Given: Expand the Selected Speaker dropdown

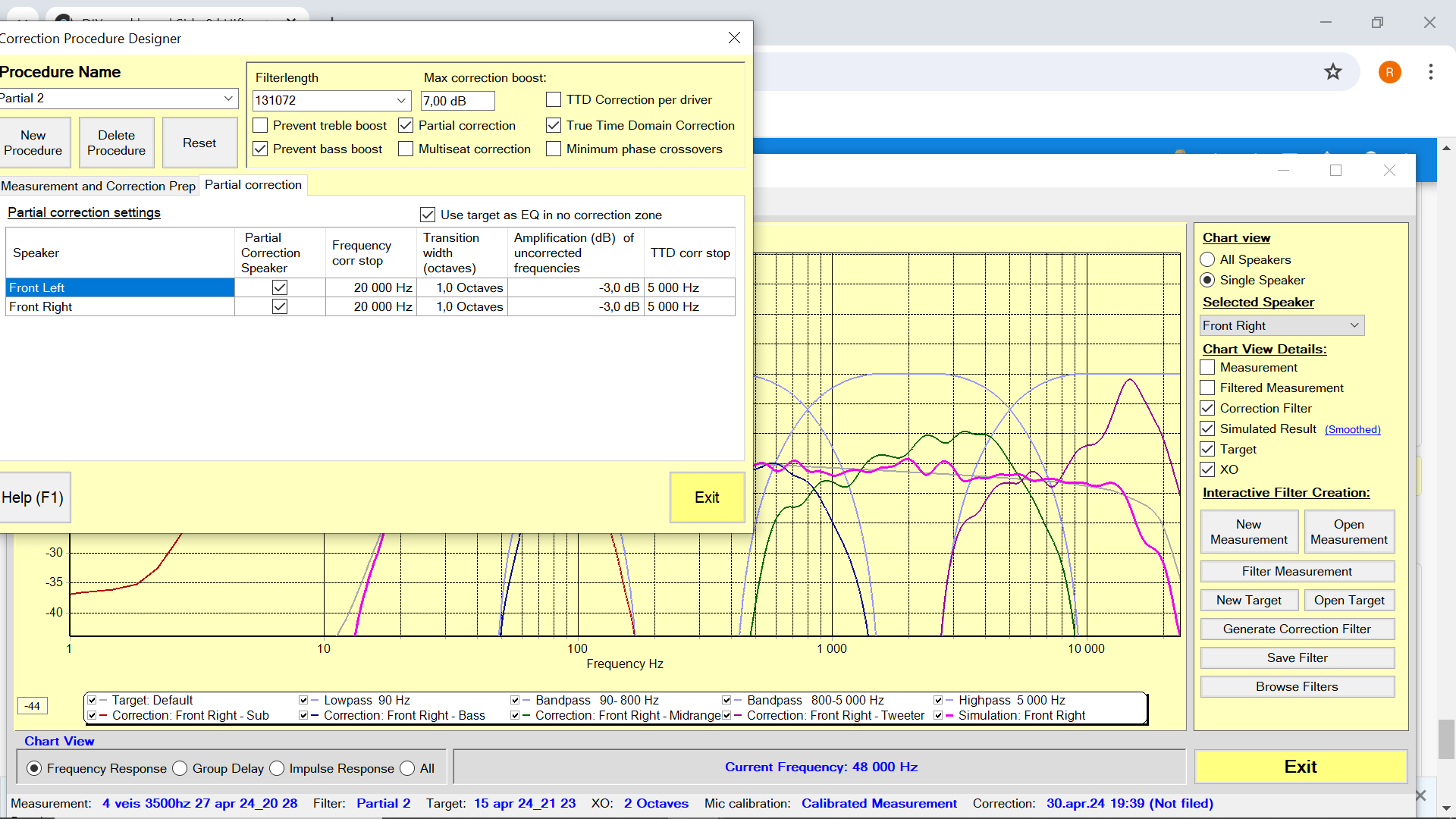Looking at the screenshot, I should [x=1354, y=325].
